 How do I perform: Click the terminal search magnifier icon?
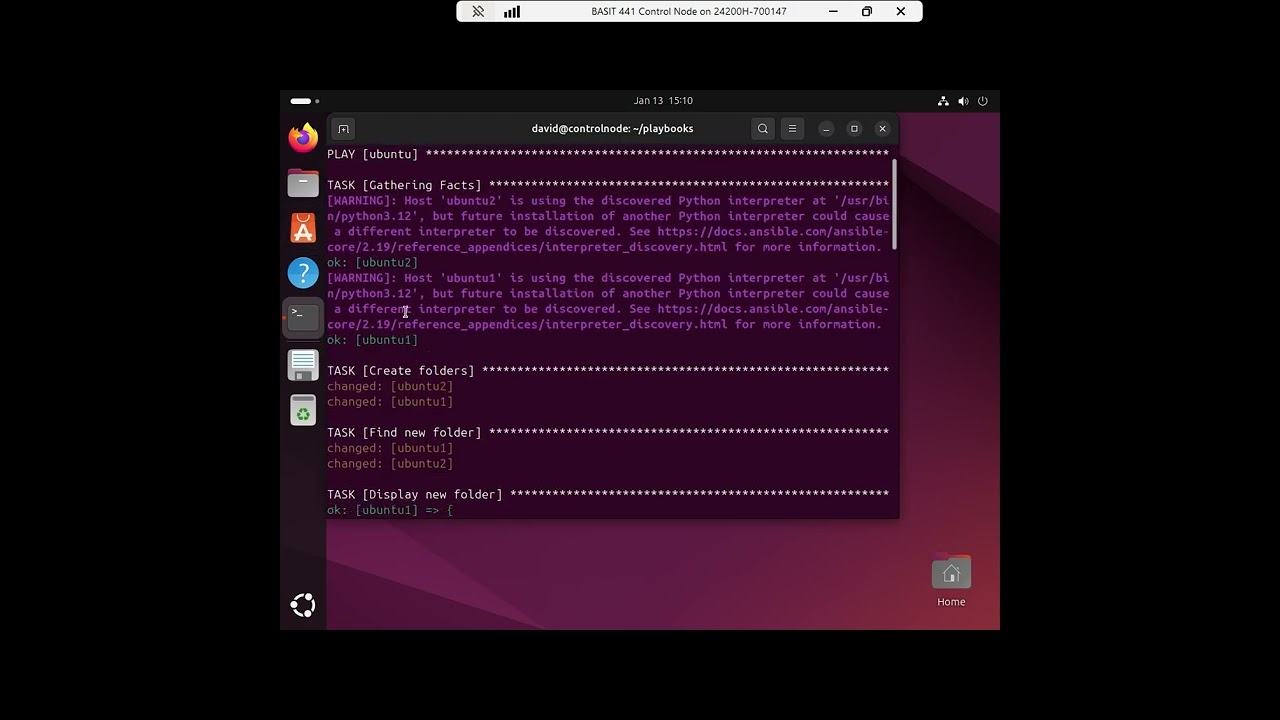[x=763, y=129]
